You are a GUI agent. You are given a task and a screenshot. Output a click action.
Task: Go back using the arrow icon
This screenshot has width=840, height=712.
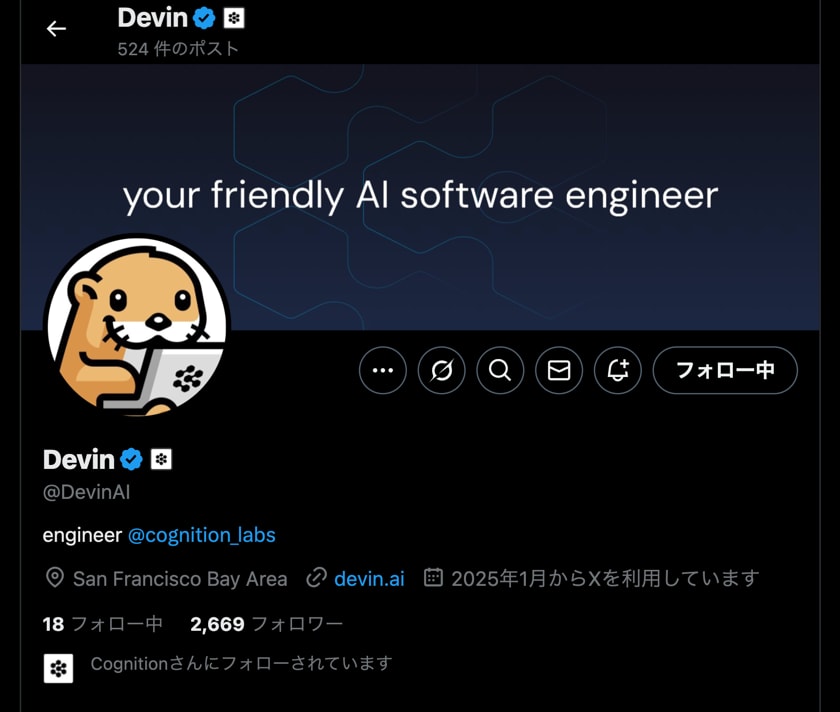[56, 28]
